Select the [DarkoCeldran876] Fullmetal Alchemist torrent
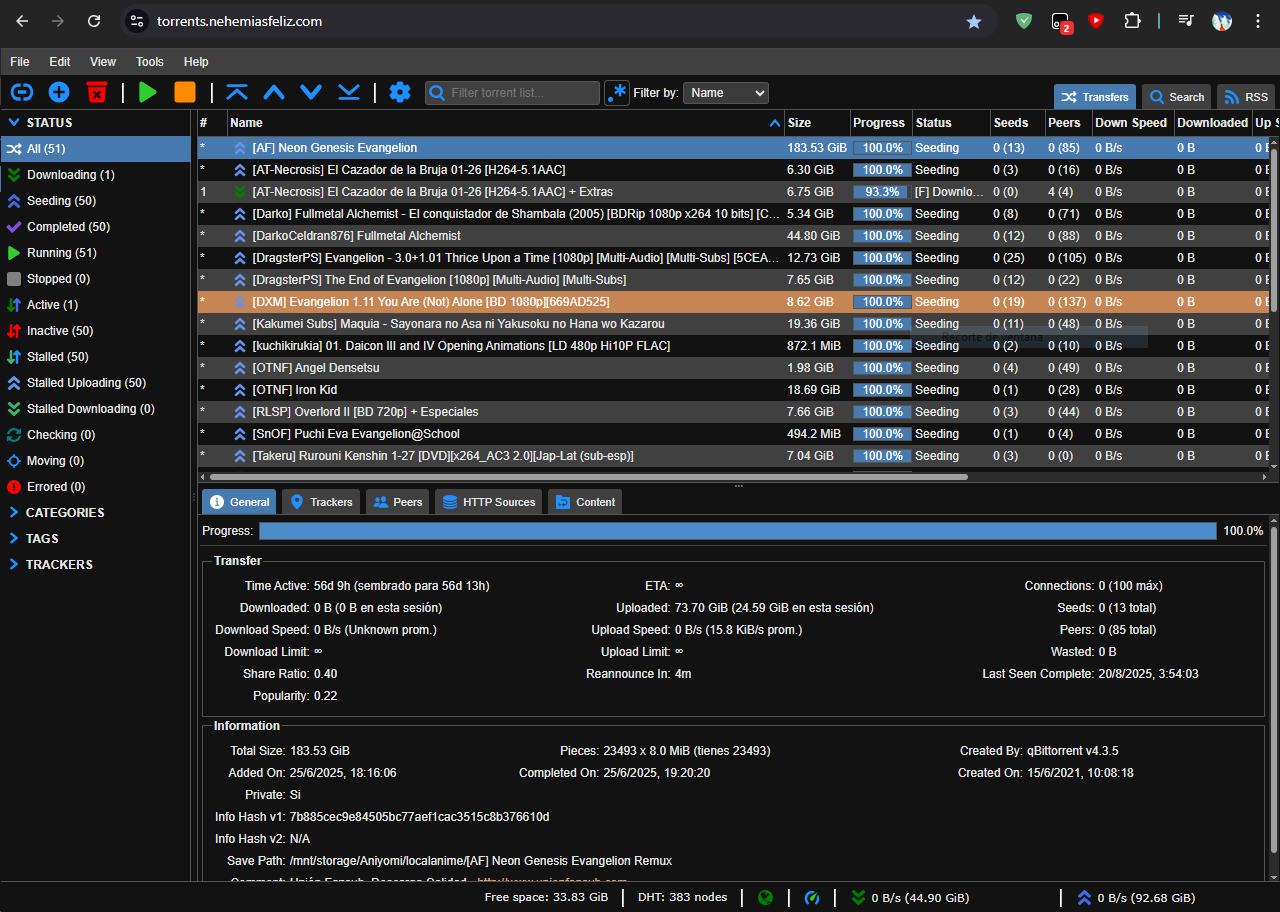Screen dimensions: 1280x912 click(x=734, y=235)
